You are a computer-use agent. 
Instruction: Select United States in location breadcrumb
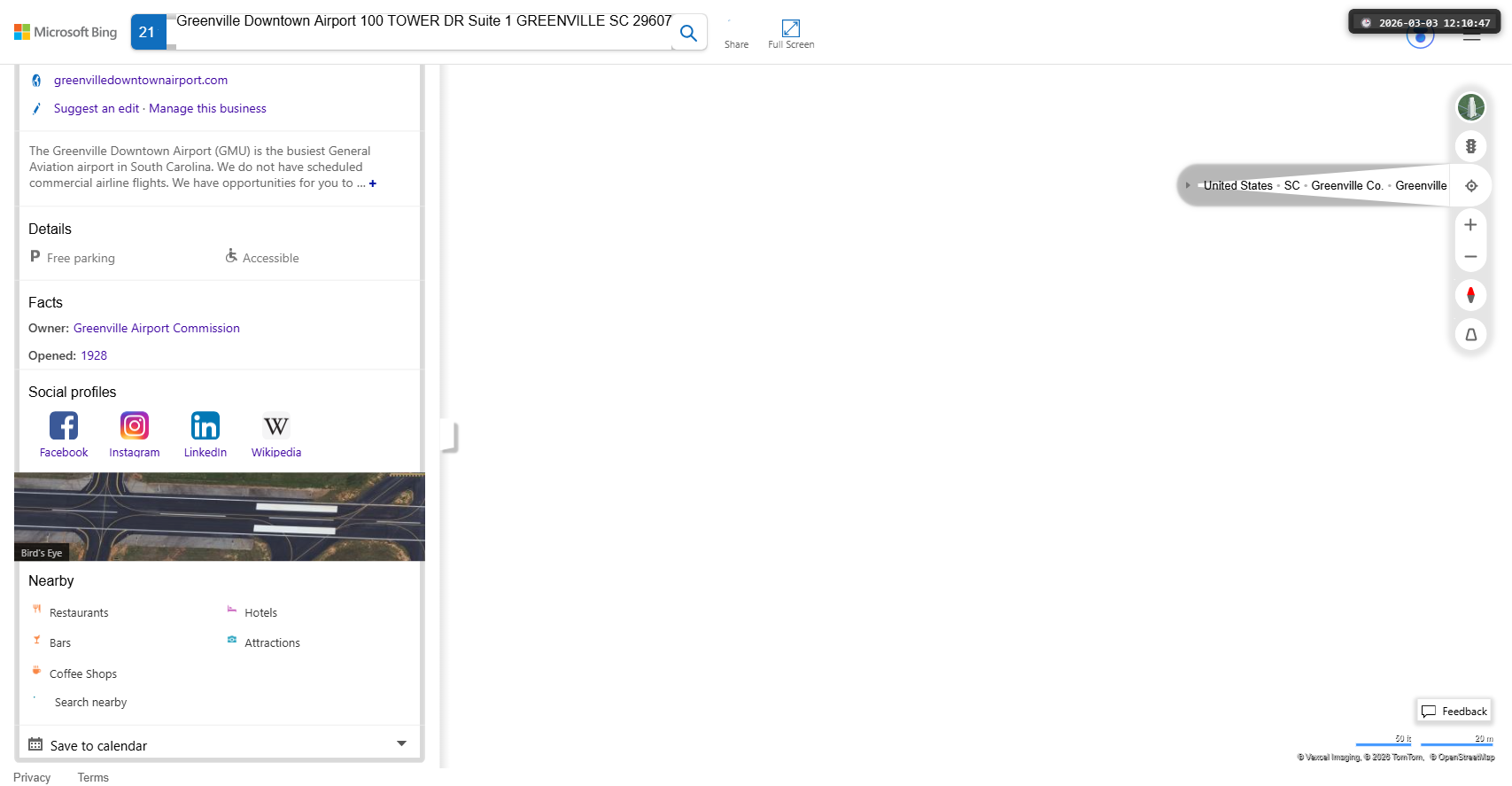(x=1237, y=185)
